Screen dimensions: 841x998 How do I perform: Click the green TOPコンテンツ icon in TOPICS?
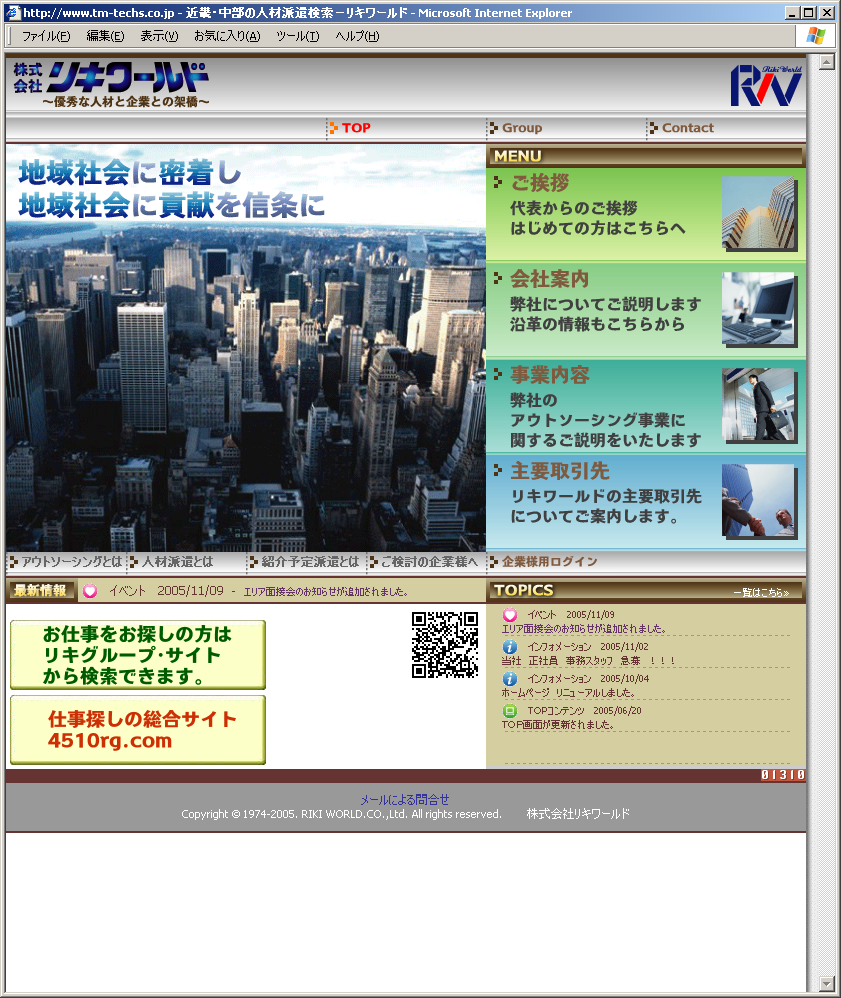[x=510, y=711]
